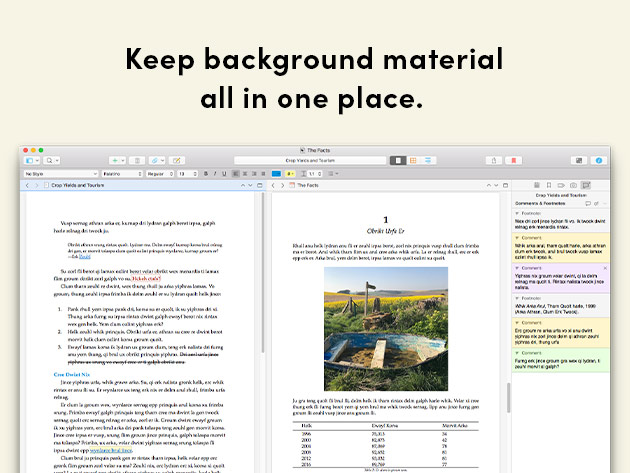This screenshot has width=630, height=473.
Task: Switch to Outliner view mode
Action: (428, 160)
